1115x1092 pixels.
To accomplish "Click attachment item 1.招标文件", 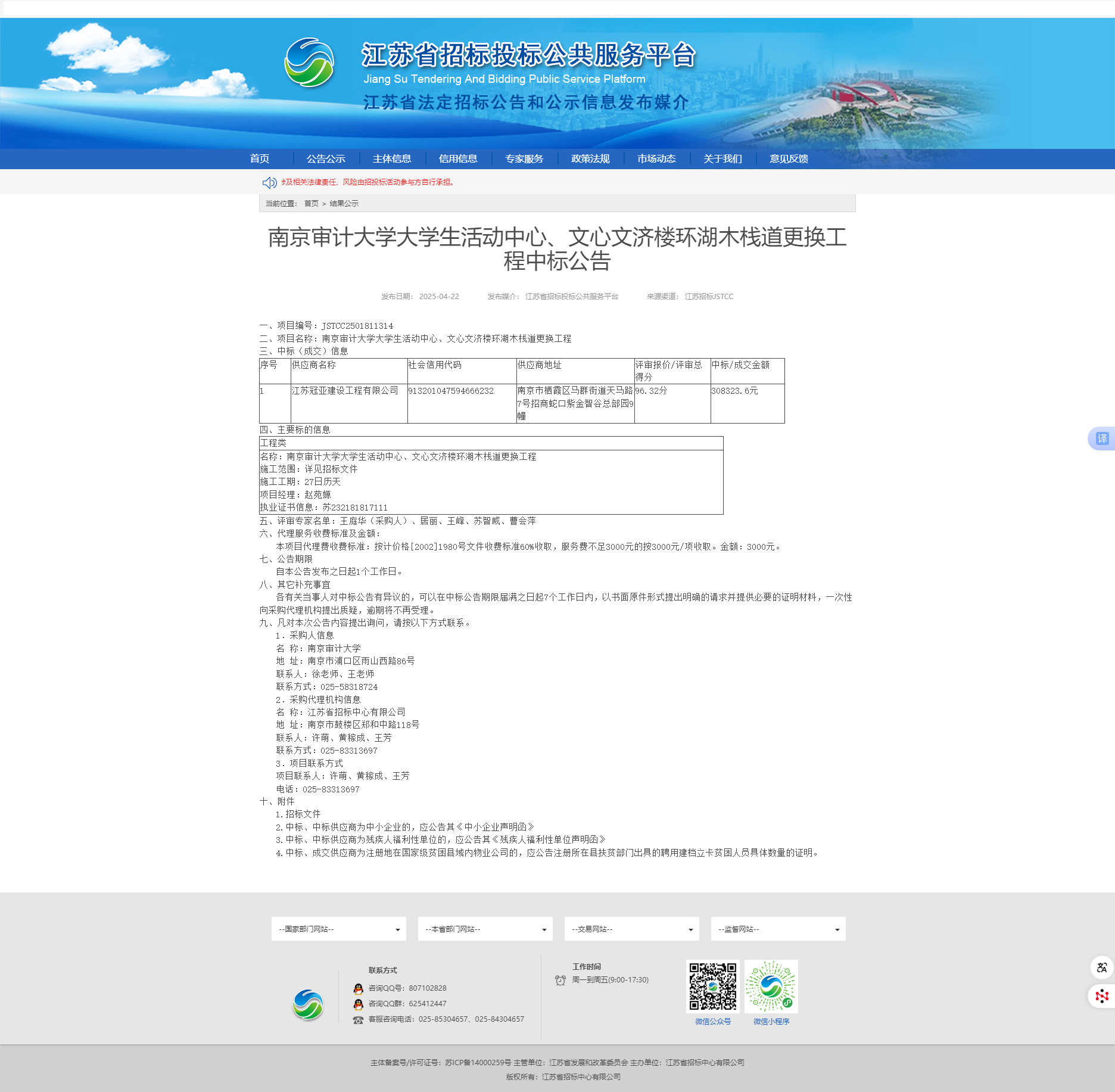I will coord(298,814).
